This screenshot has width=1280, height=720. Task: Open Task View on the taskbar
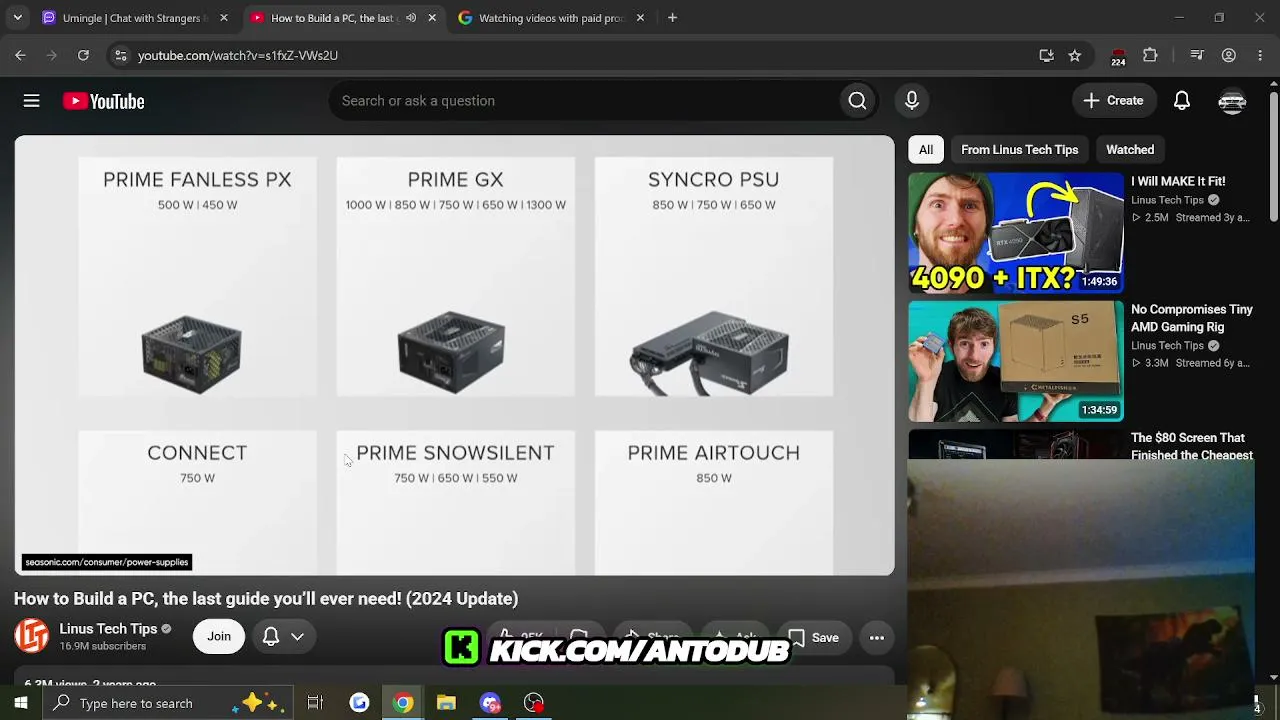pos(315,703)
